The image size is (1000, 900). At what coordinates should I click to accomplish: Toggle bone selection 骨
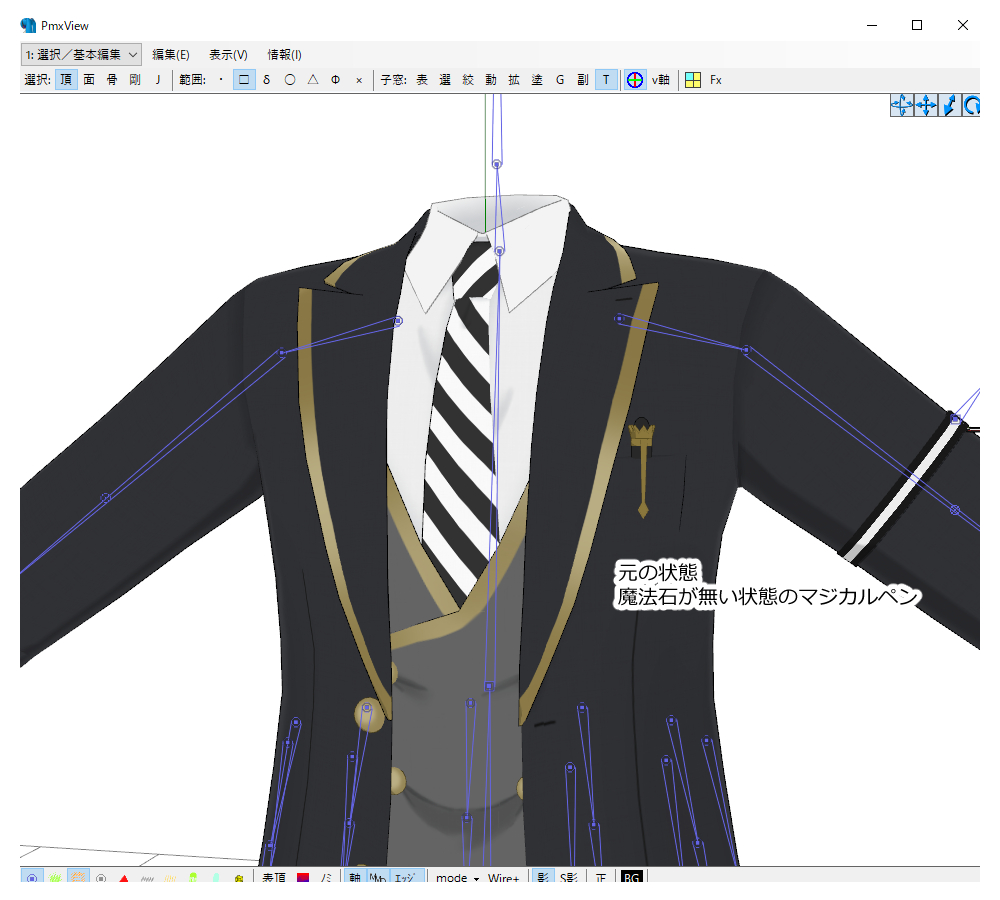(112, 80)
